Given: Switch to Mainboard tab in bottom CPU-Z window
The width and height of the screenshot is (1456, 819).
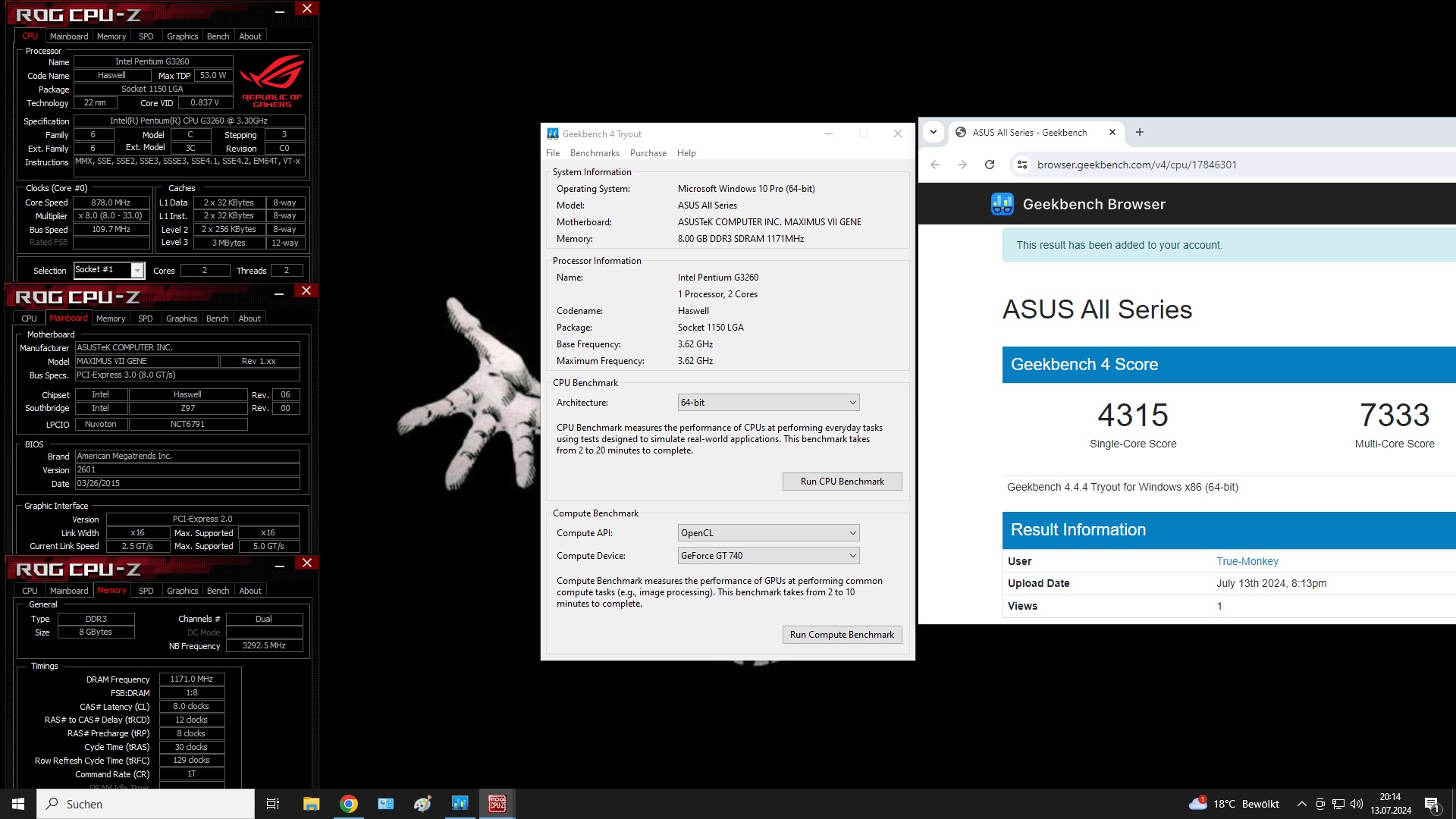Looking at the screenshot, I should click(x=69, y=591).
